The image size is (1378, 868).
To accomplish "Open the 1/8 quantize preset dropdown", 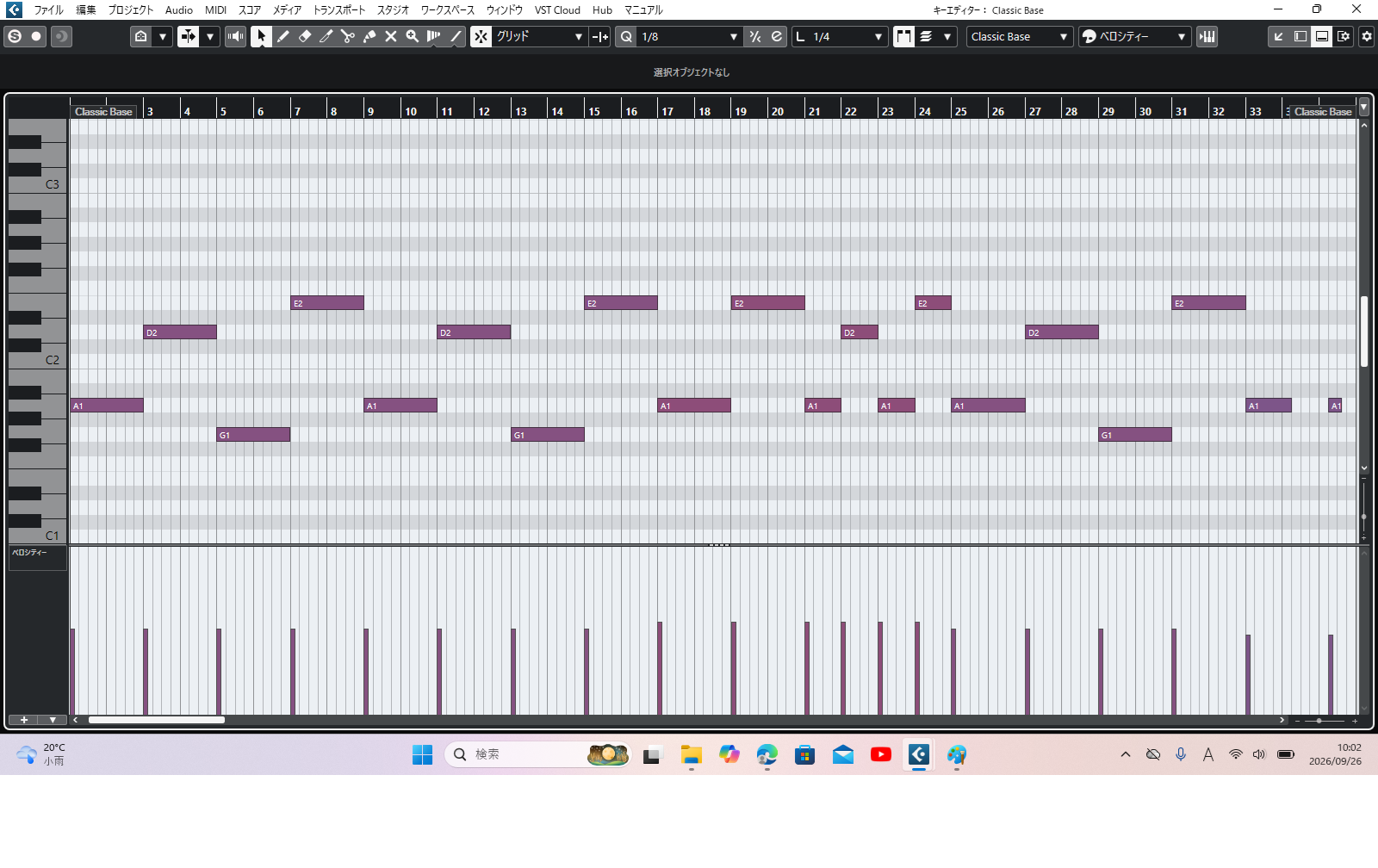I will click(x=689, y=36).
